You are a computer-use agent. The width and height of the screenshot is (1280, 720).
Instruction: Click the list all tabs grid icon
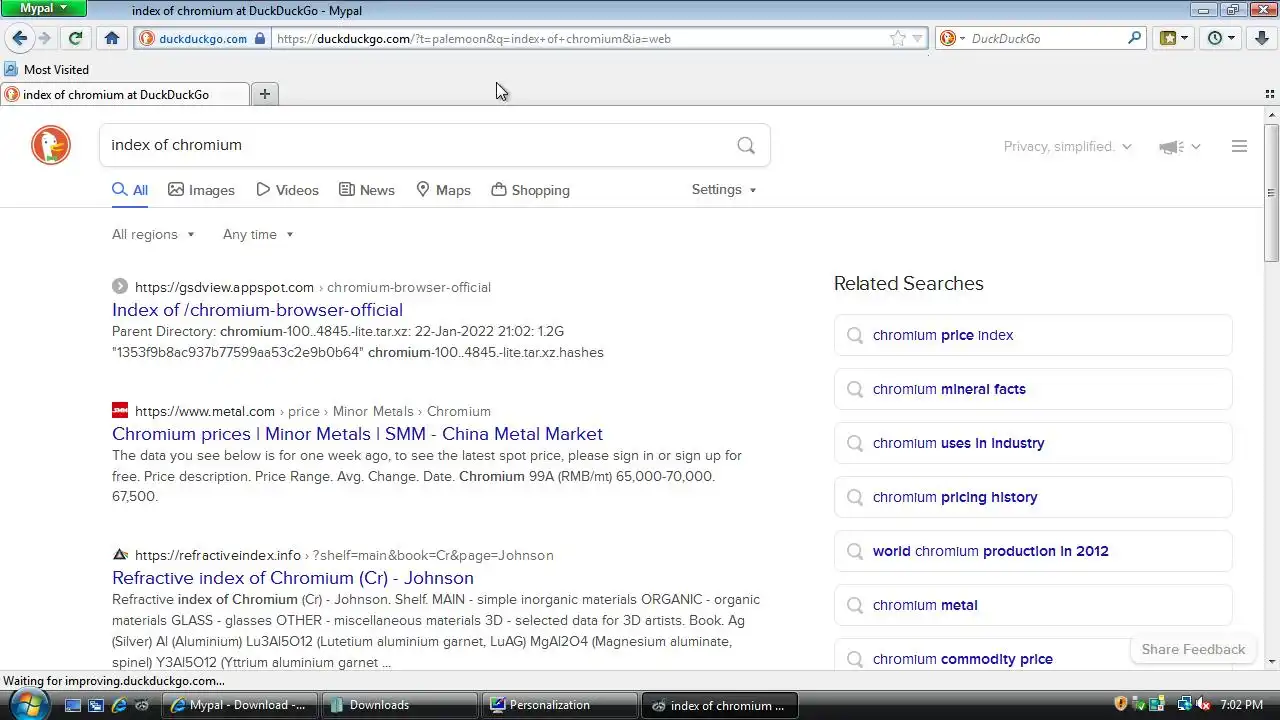pyautogui.click(x=1270, y=94)
